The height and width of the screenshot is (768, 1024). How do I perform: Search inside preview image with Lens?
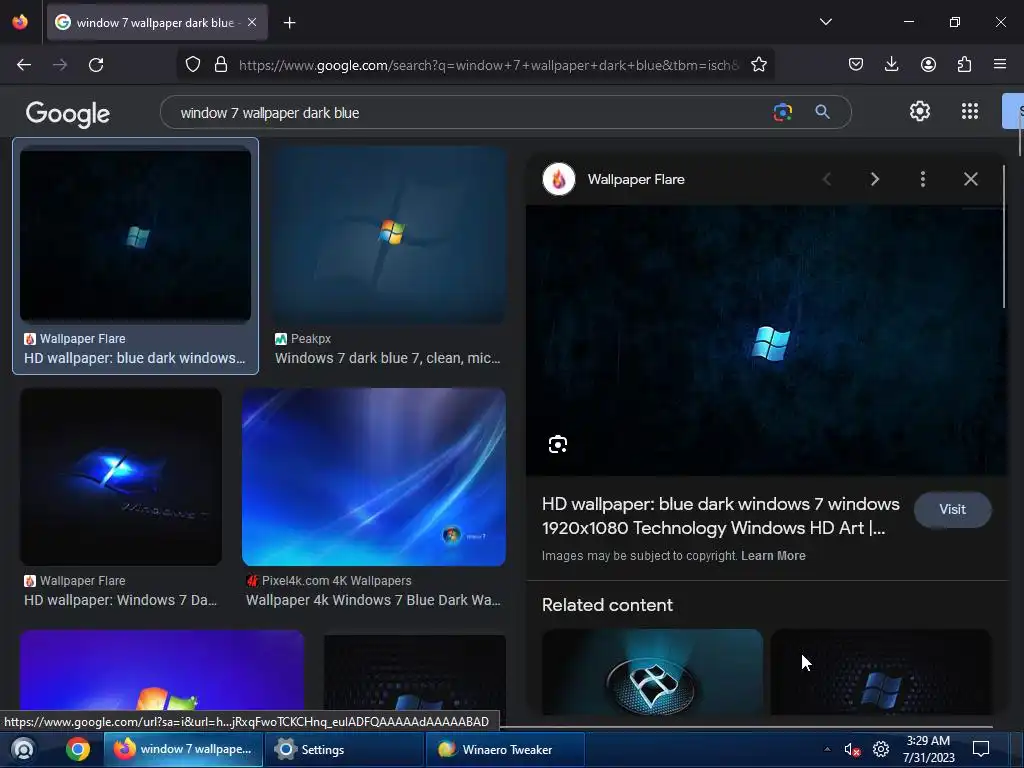tap(558, 444)
